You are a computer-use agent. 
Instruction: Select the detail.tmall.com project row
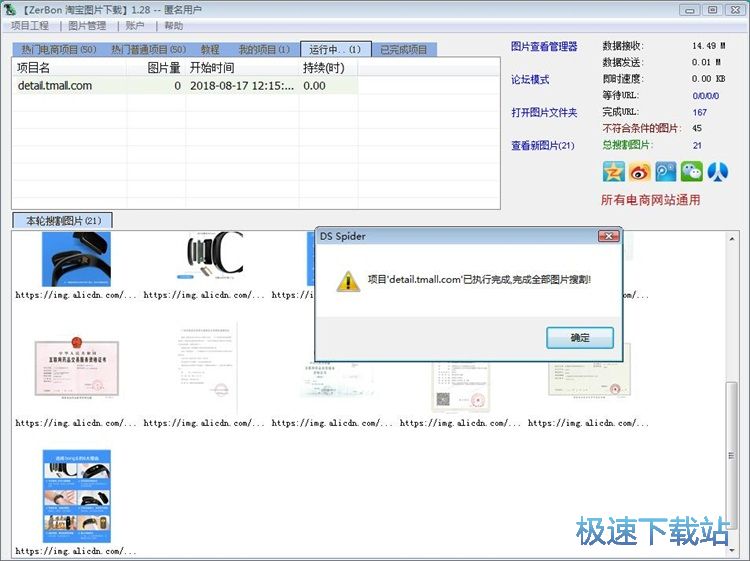[185, 86]
